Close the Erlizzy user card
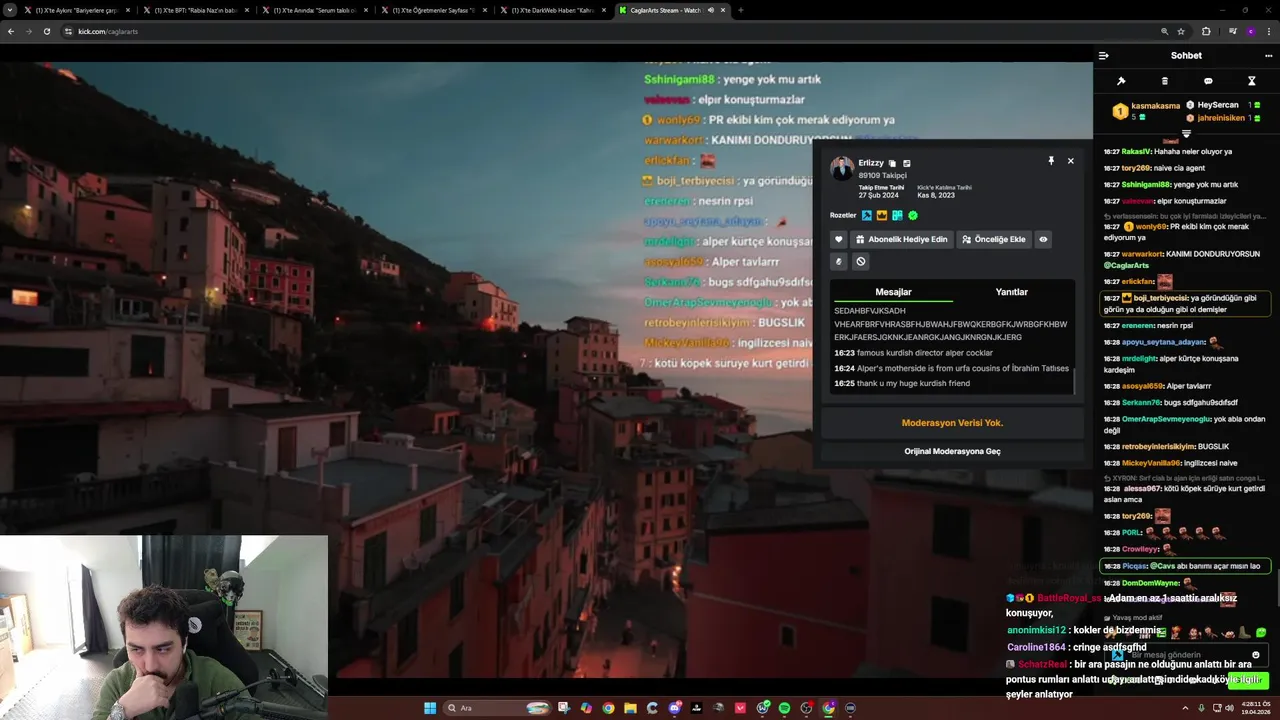1280x720 pixels. coord(1070,160)
